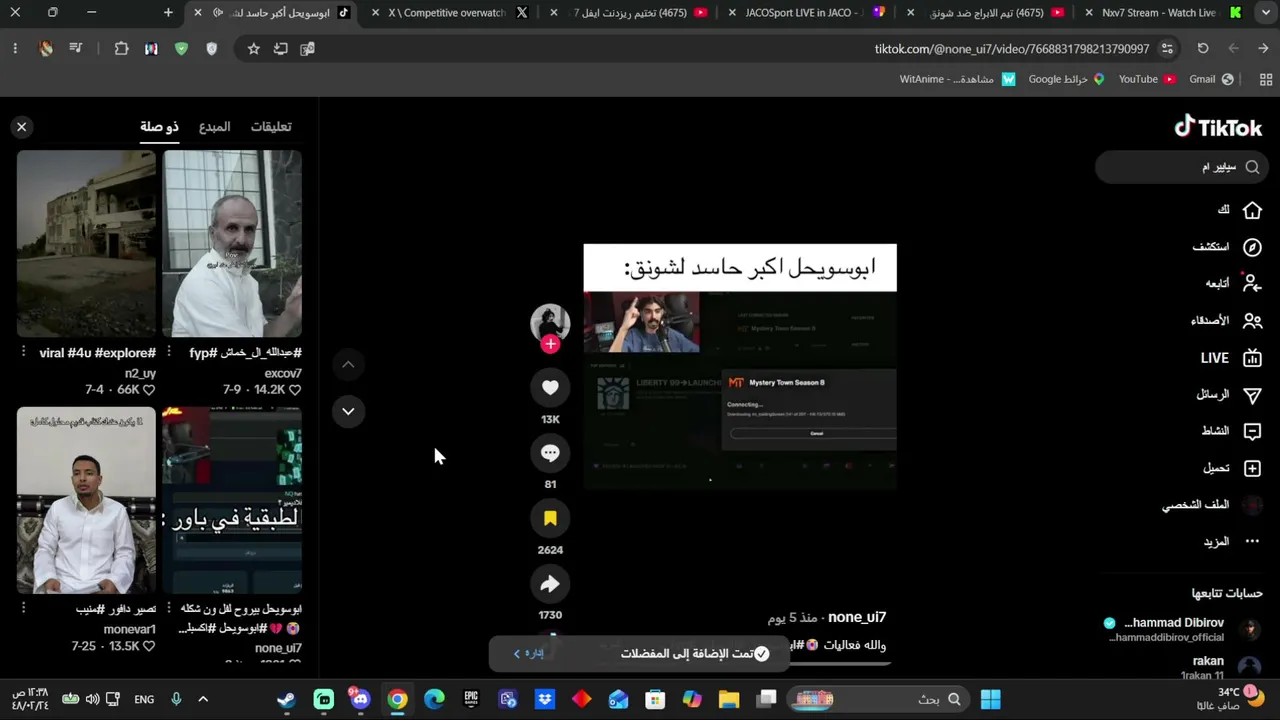Open the LIVE section in sidebar
1280x720 pixels.
(x=1231, y=358)
